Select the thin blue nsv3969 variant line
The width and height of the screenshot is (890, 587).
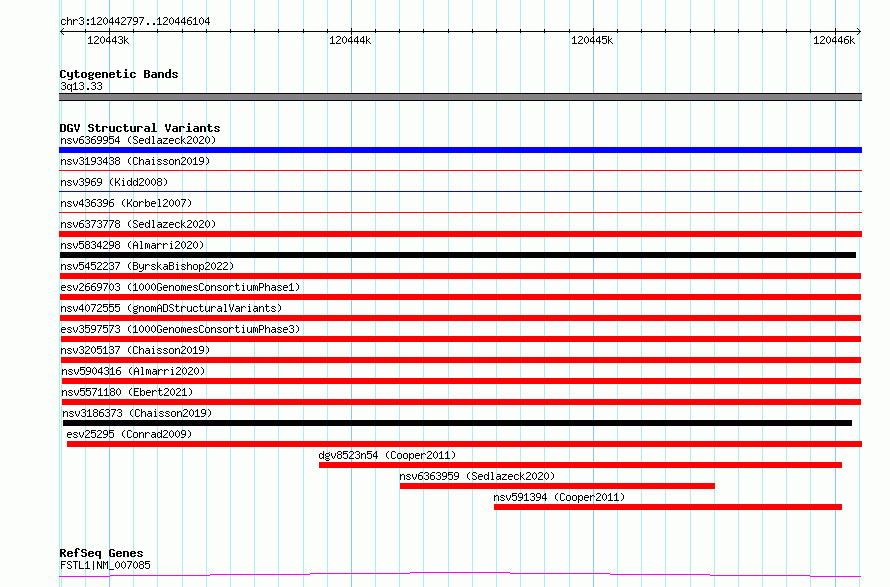point(460,191)
